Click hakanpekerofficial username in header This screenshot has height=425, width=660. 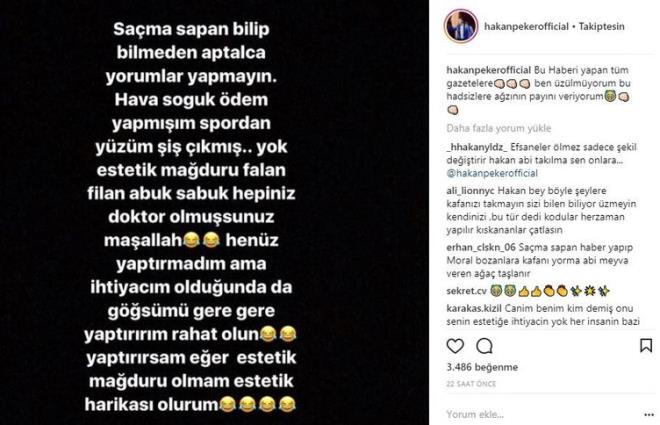click(526, 26)
